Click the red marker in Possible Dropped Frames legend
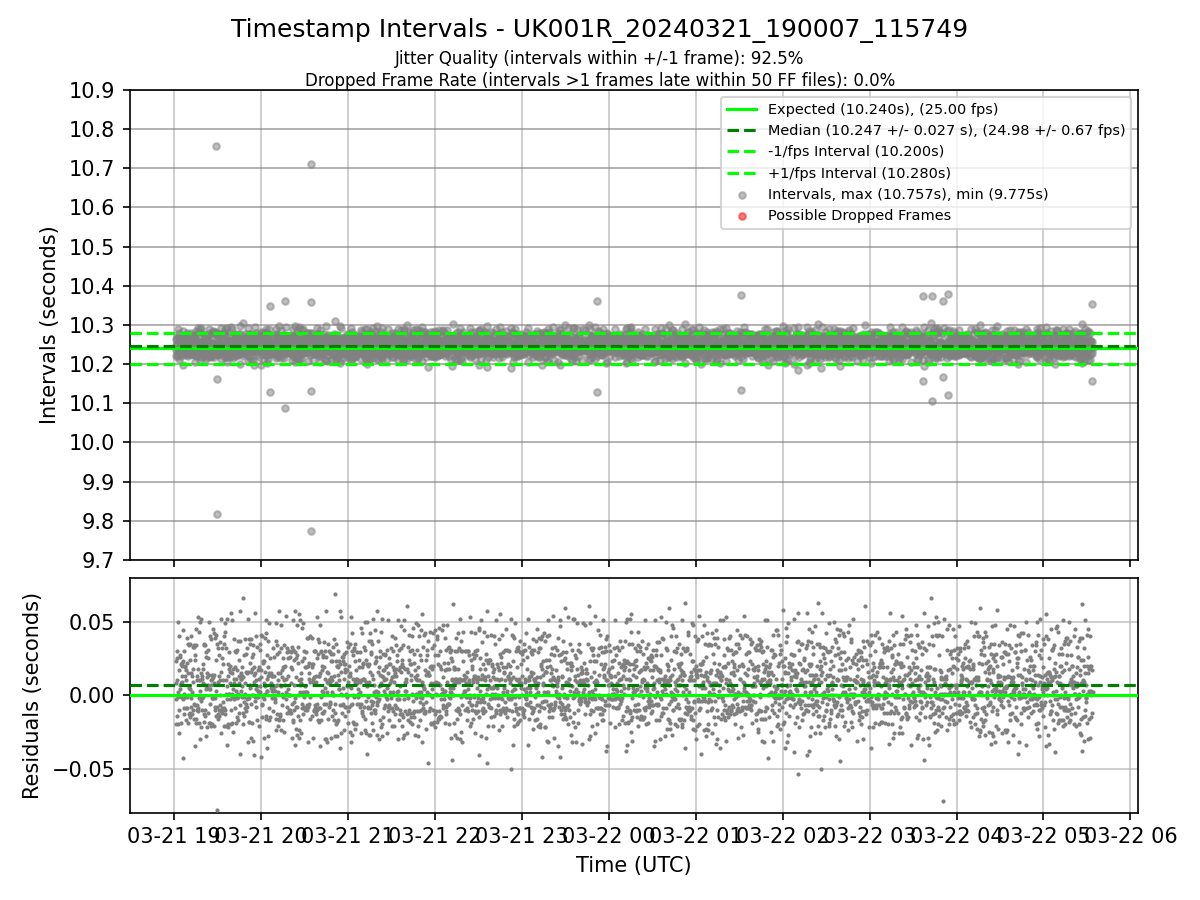Screen dimensions: 1200x900 coord(742,216)
